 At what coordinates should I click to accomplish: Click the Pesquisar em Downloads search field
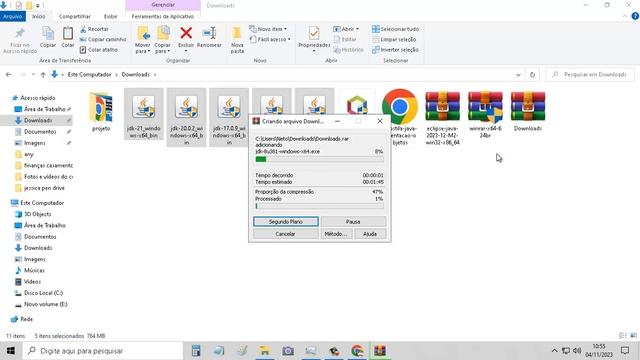point(590,75)
